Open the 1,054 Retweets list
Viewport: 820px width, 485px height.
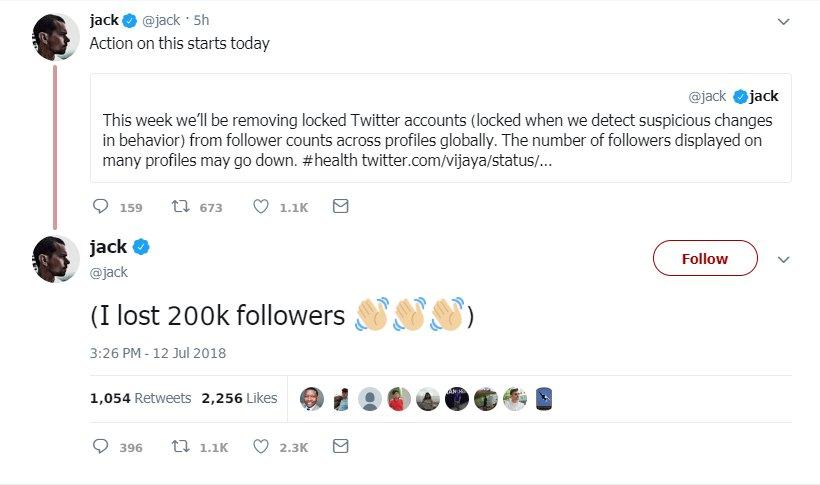[x=140, y=398]
